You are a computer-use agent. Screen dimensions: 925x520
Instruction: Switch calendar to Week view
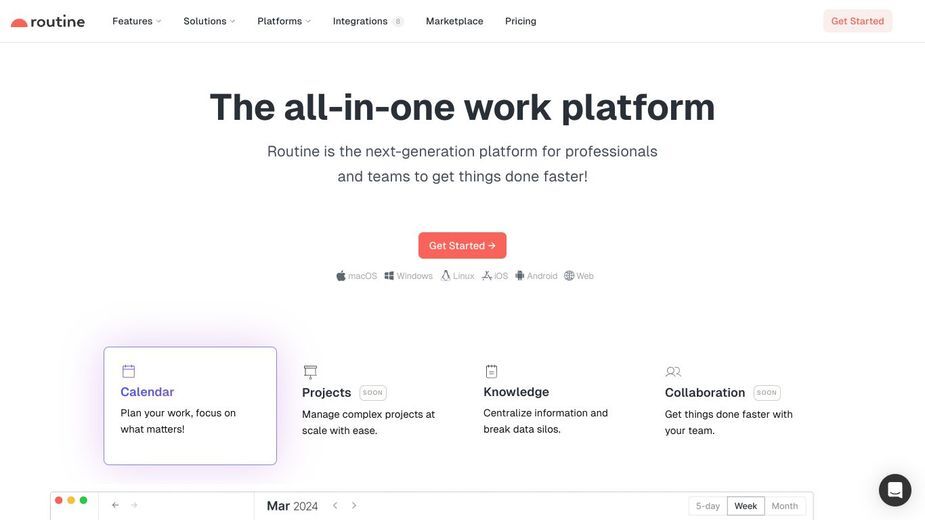pyautogui.click(x=746, y=506)
